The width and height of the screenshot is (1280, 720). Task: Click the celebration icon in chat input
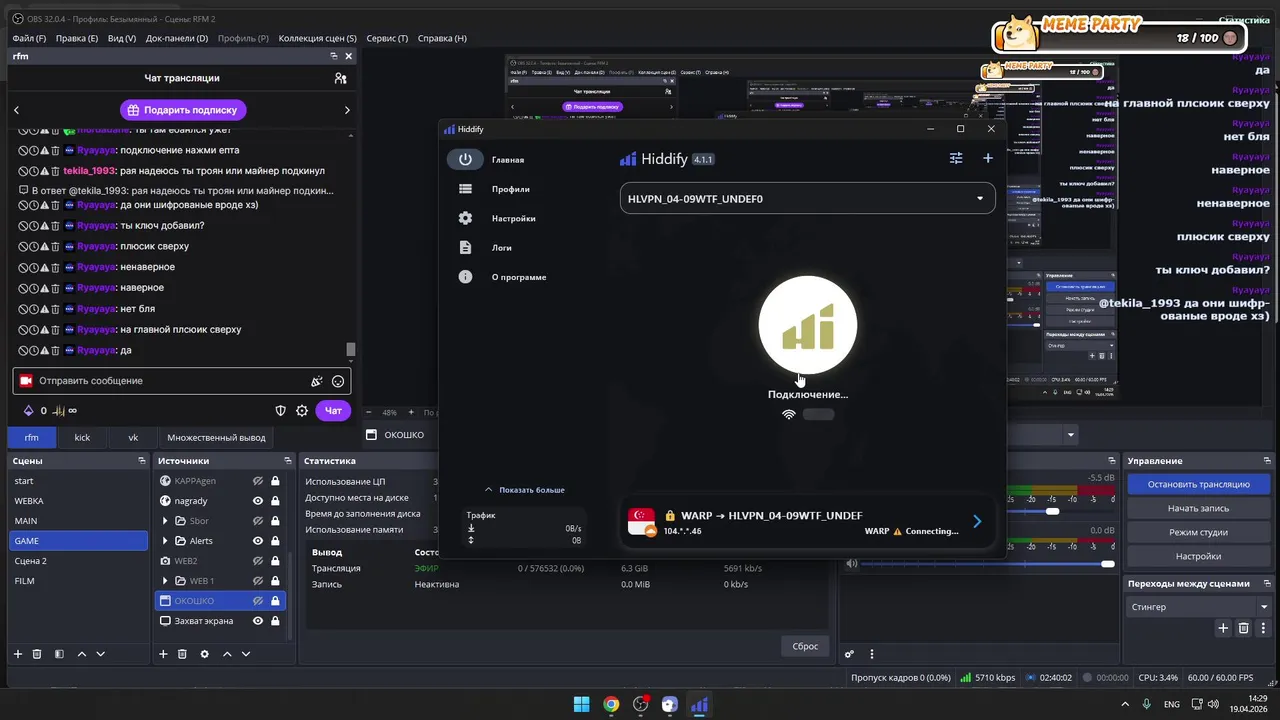317,381
